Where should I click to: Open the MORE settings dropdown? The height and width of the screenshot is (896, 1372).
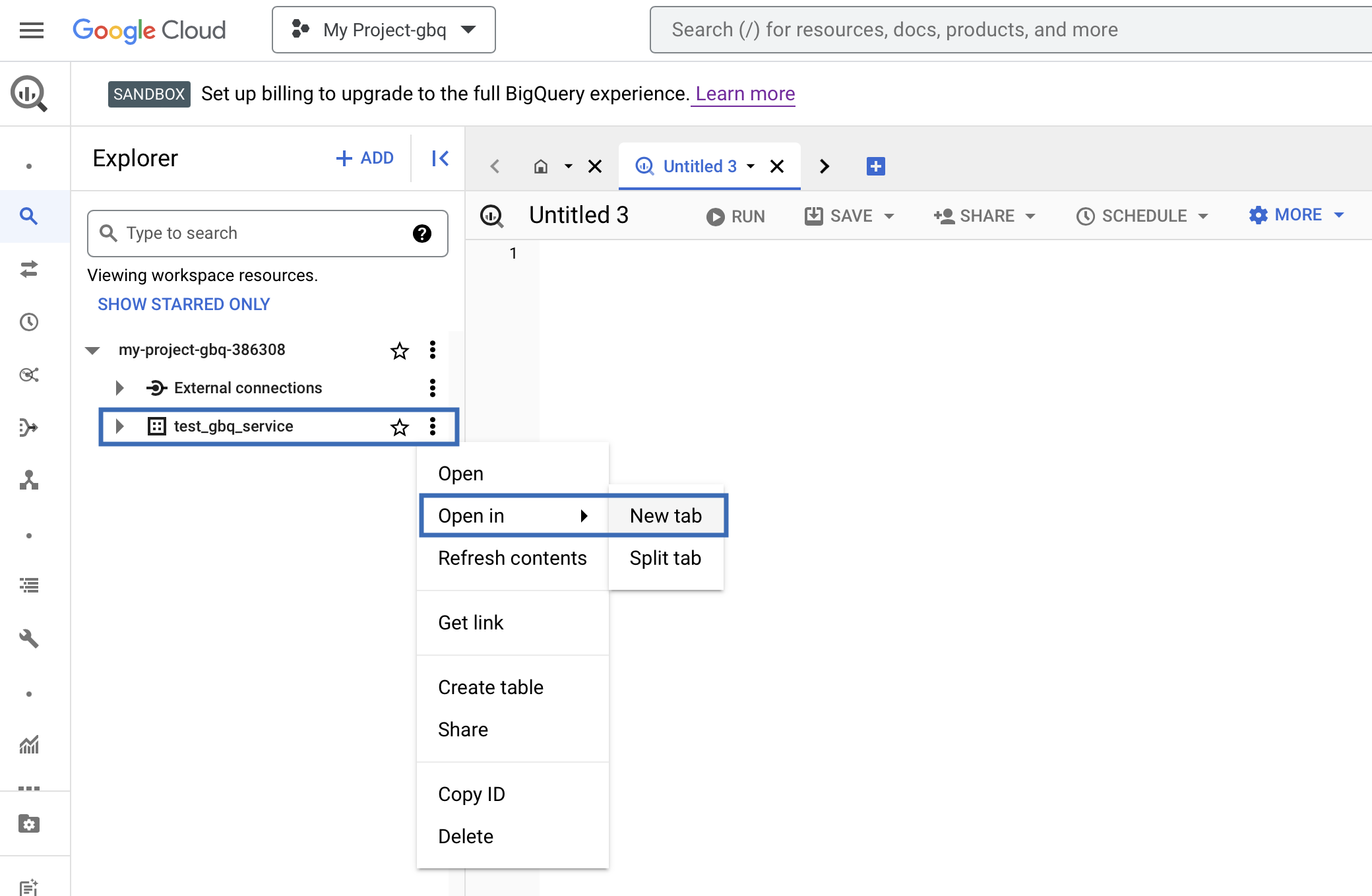pyautogui.click(x=1296, y=215)
